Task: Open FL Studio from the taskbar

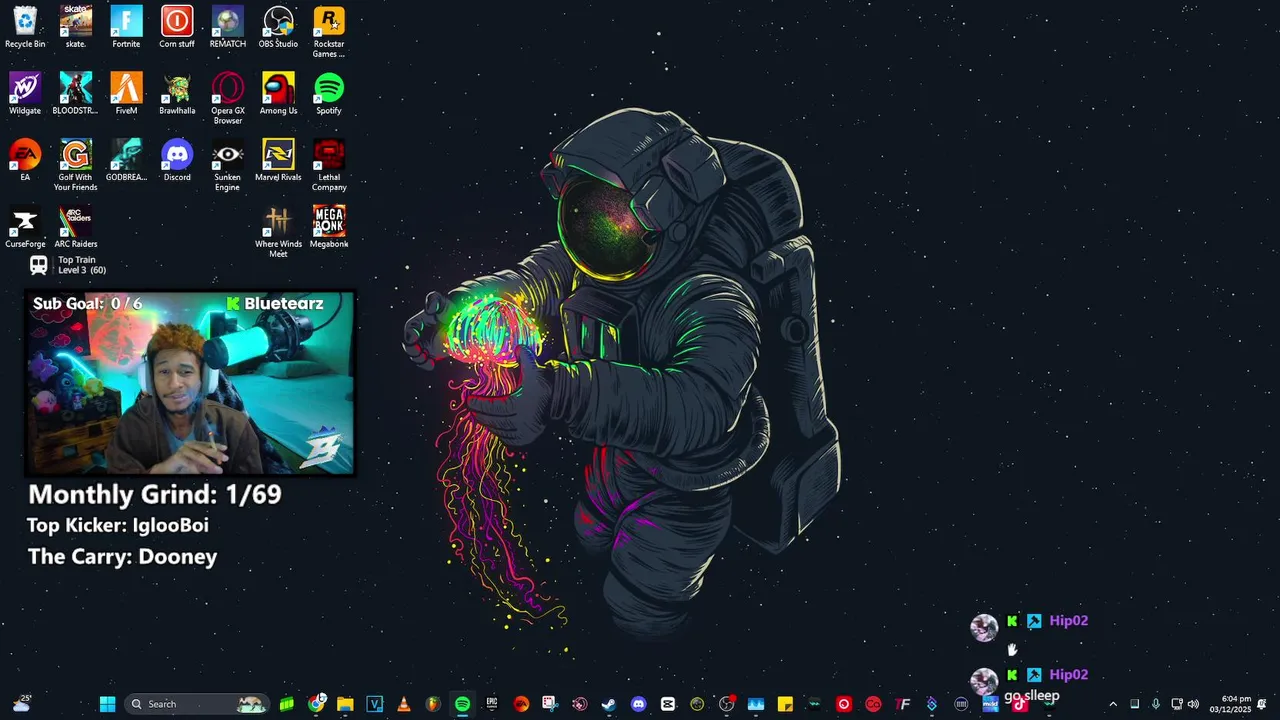Action: pos(433,704)
